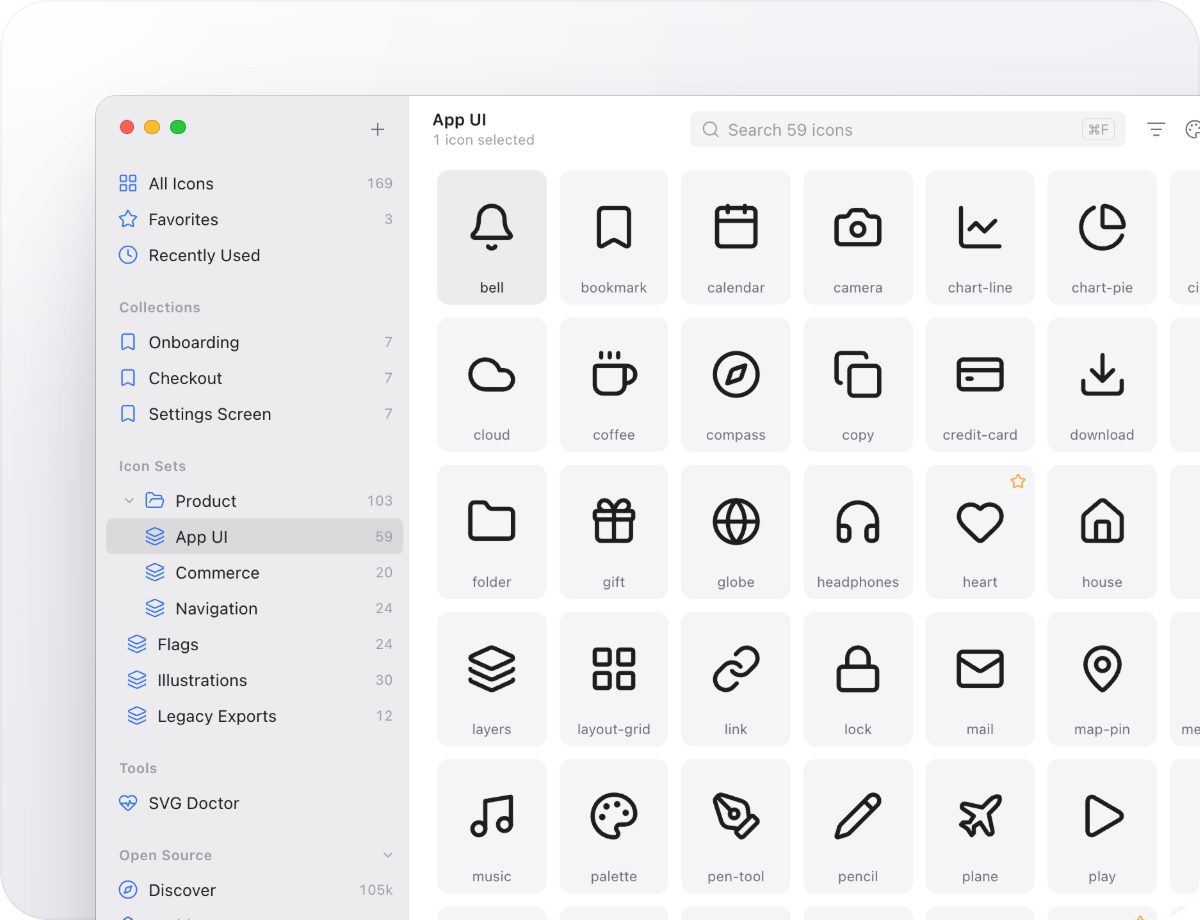1200x920 pixels.
Task: Select the layout-grid icon tile
Action: (614, 678)
